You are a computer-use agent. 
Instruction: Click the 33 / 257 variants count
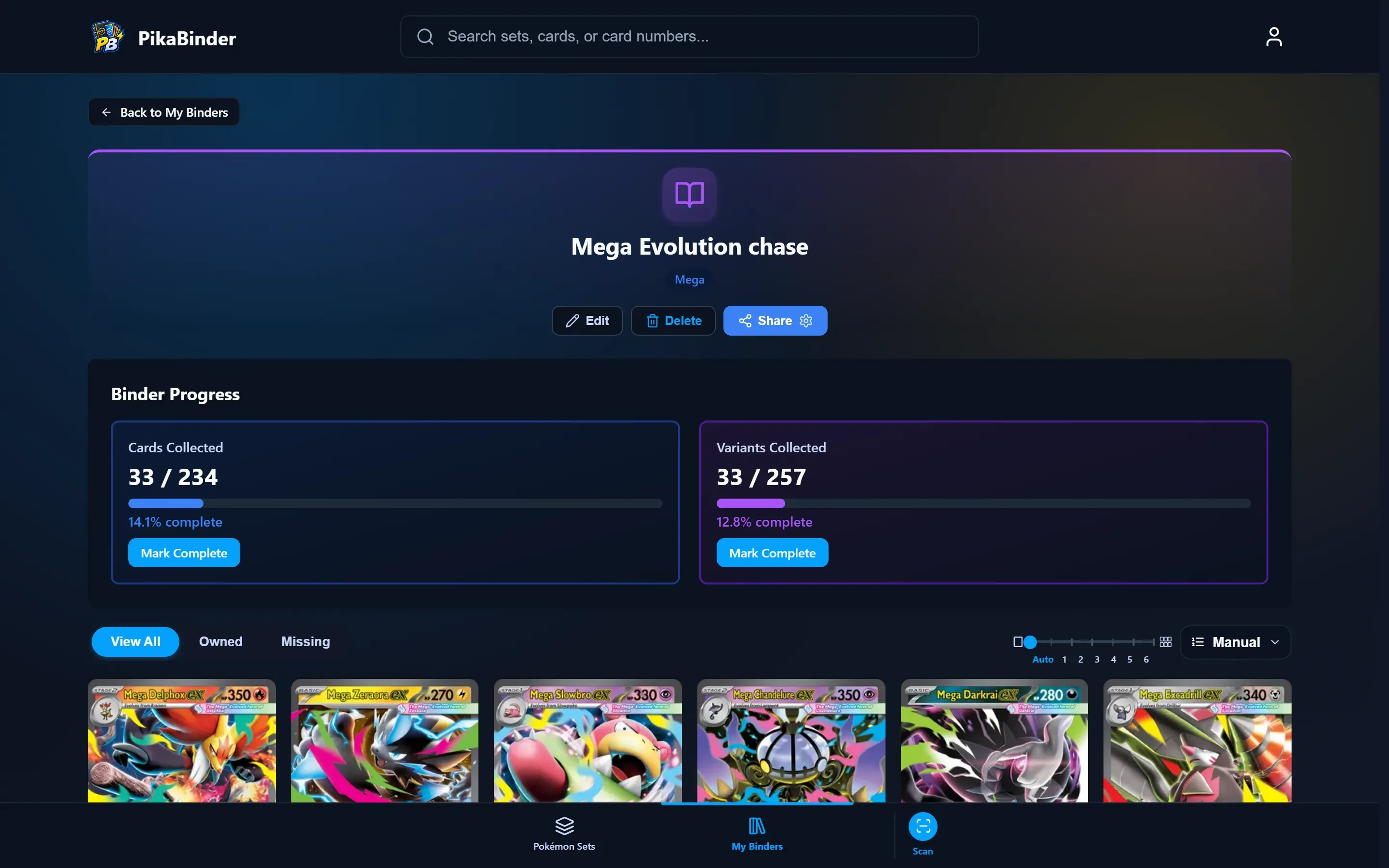[x=761, y=477]
